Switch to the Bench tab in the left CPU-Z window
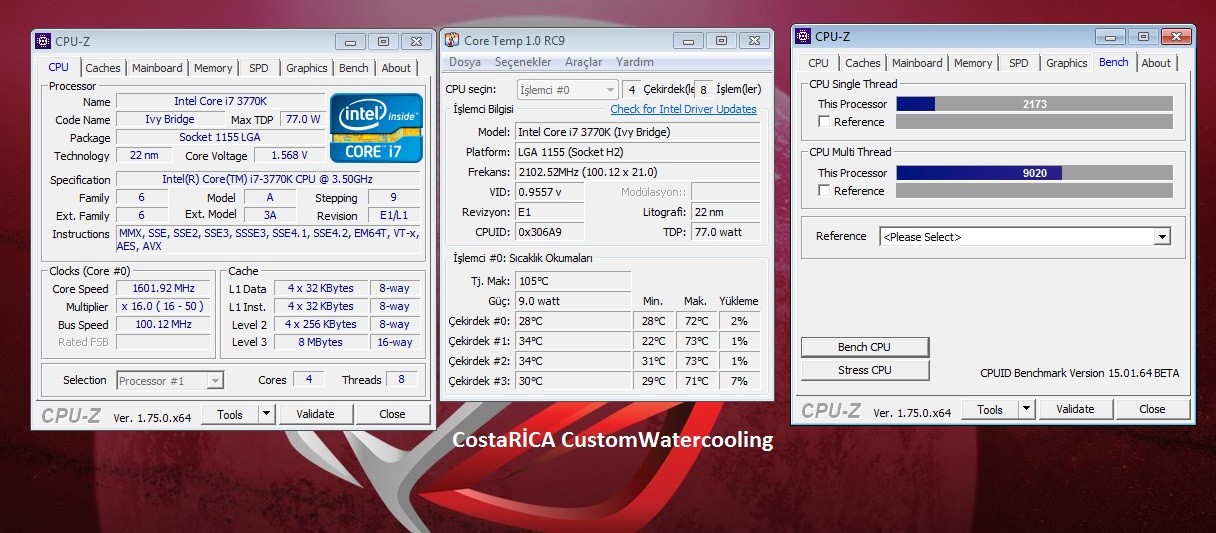Image resolution: width=1216 pixels, height=533 pixels. [354, 68]
